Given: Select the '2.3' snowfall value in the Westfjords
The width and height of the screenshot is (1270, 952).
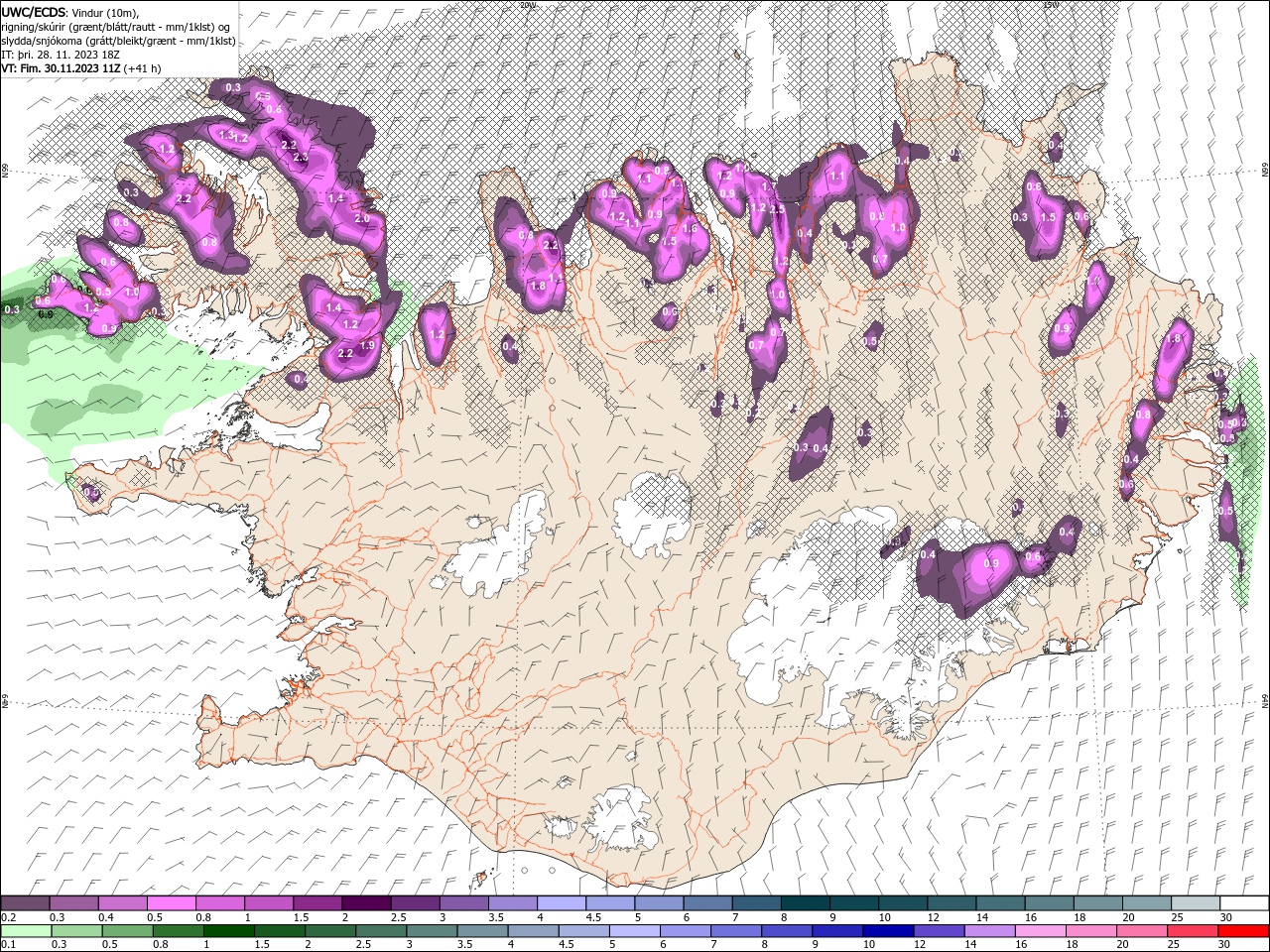Looking at the screenshot, I should pos(301,158).
